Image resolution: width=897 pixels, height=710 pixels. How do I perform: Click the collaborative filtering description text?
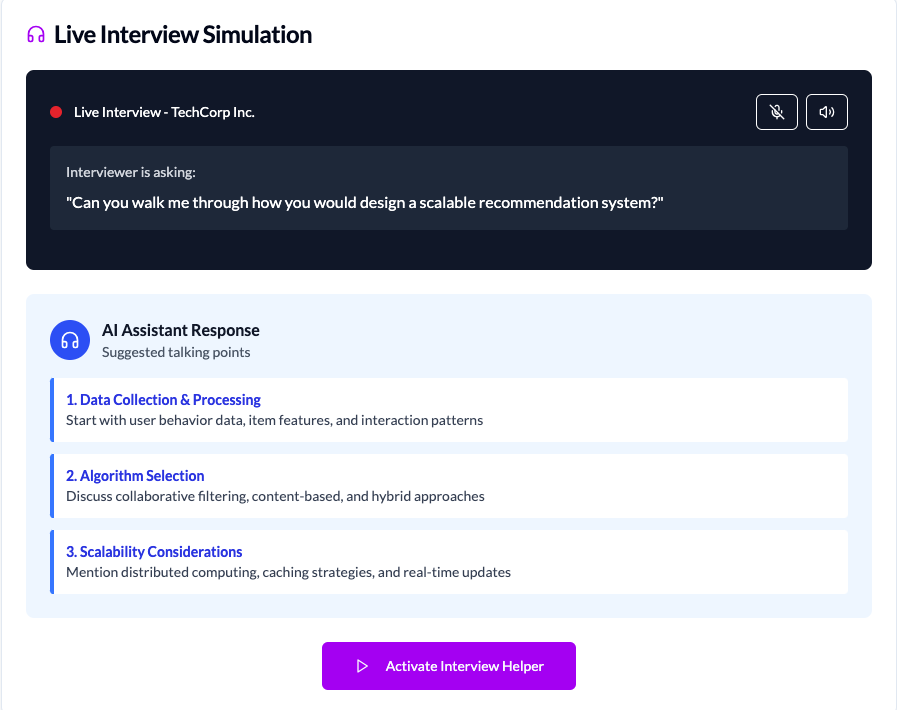pyautogui.click(x=275, y=496)
